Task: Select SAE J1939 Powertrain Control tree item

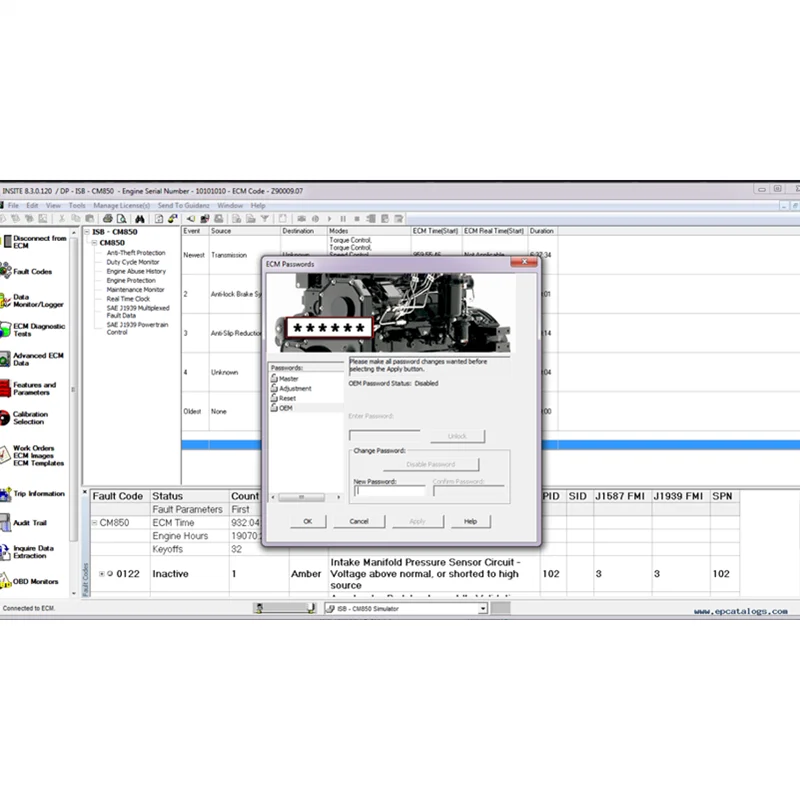Action: pyautogui.click(x=137, y=328)
